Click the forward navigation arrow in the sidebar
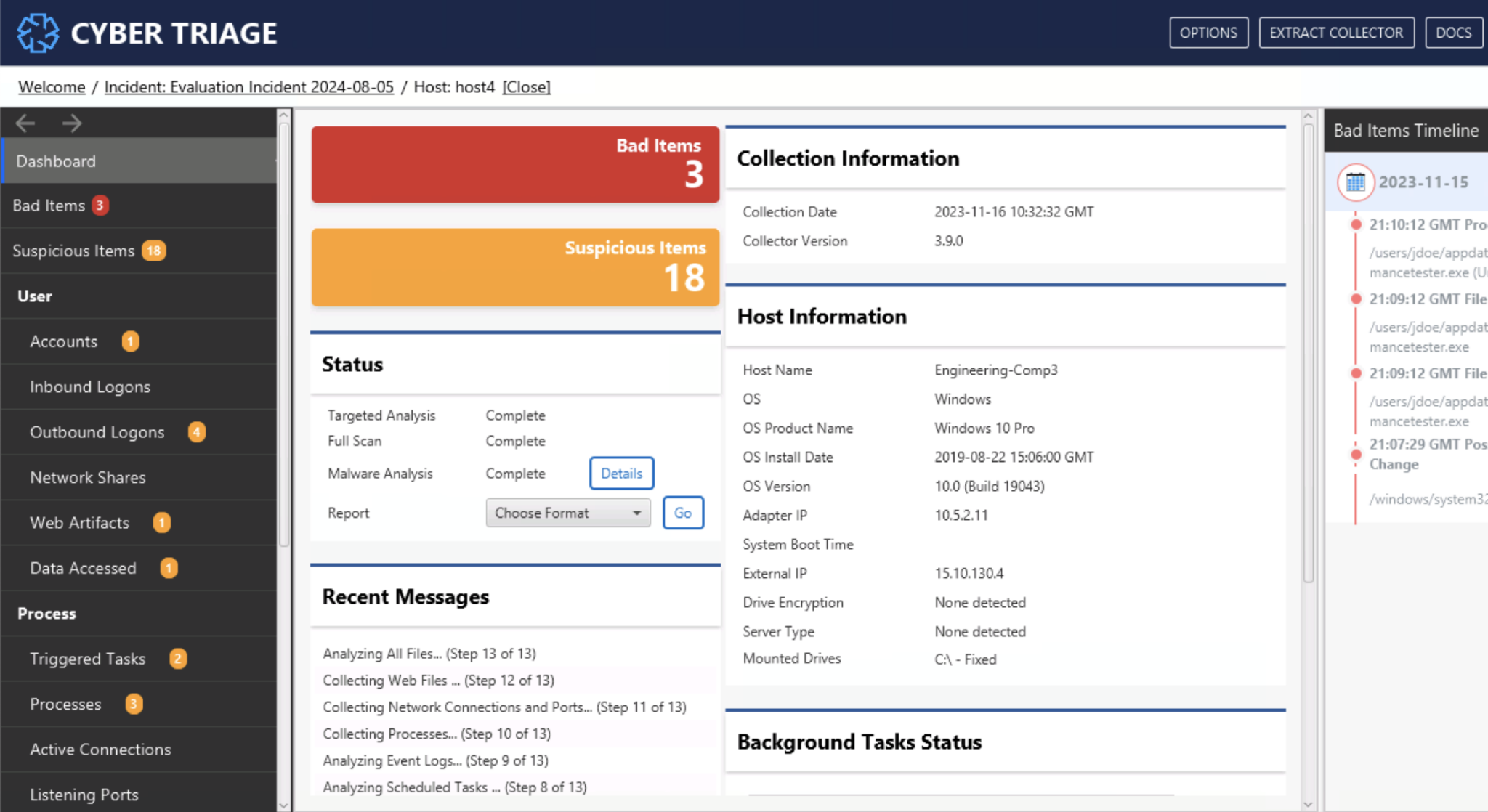Viewport: 1488px width, 812px height. coord(72,123)
